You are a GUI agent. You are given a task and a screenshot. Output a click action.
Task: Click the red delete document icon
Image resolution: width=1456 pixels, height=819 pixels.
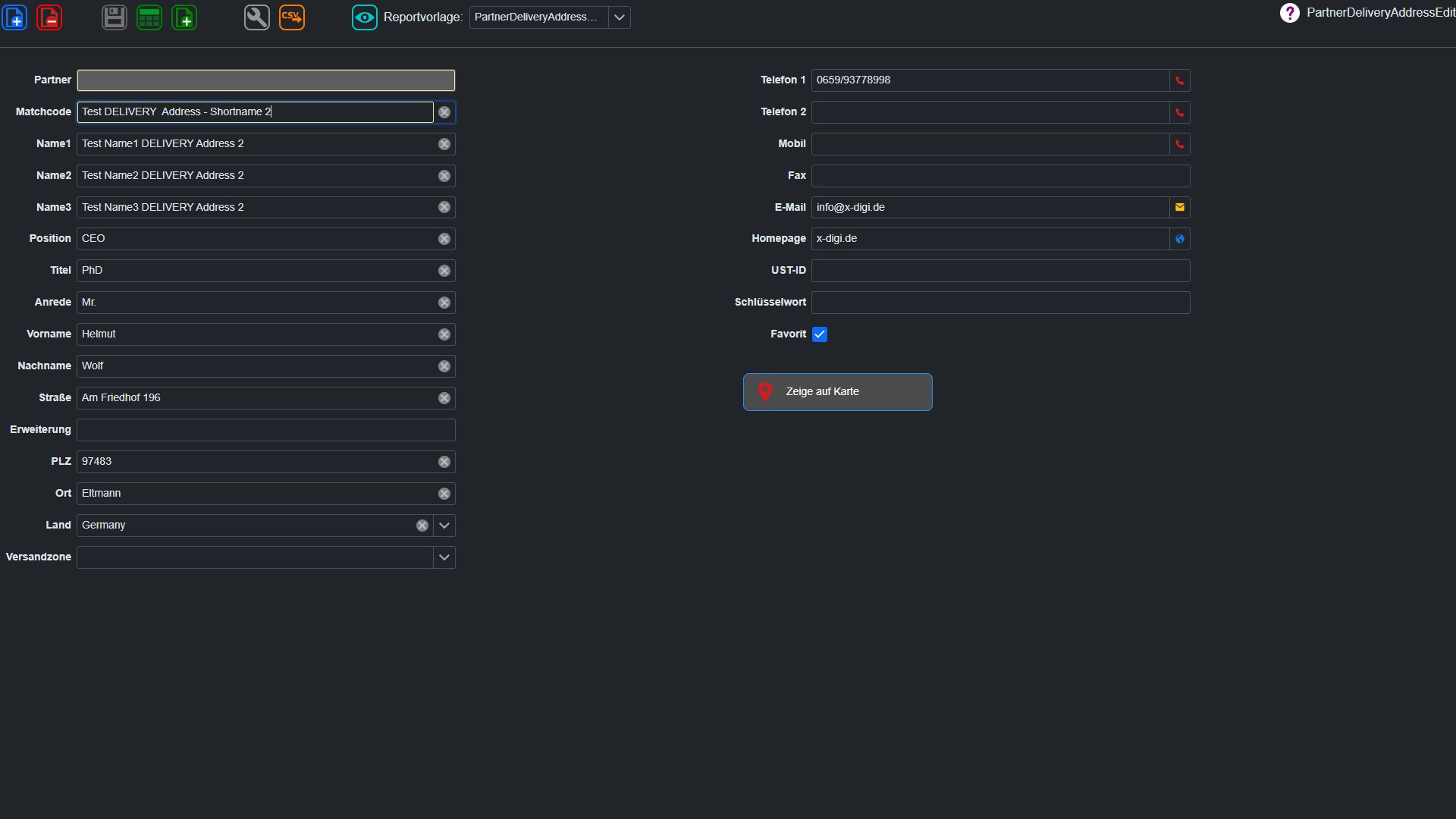click(49, 17)
